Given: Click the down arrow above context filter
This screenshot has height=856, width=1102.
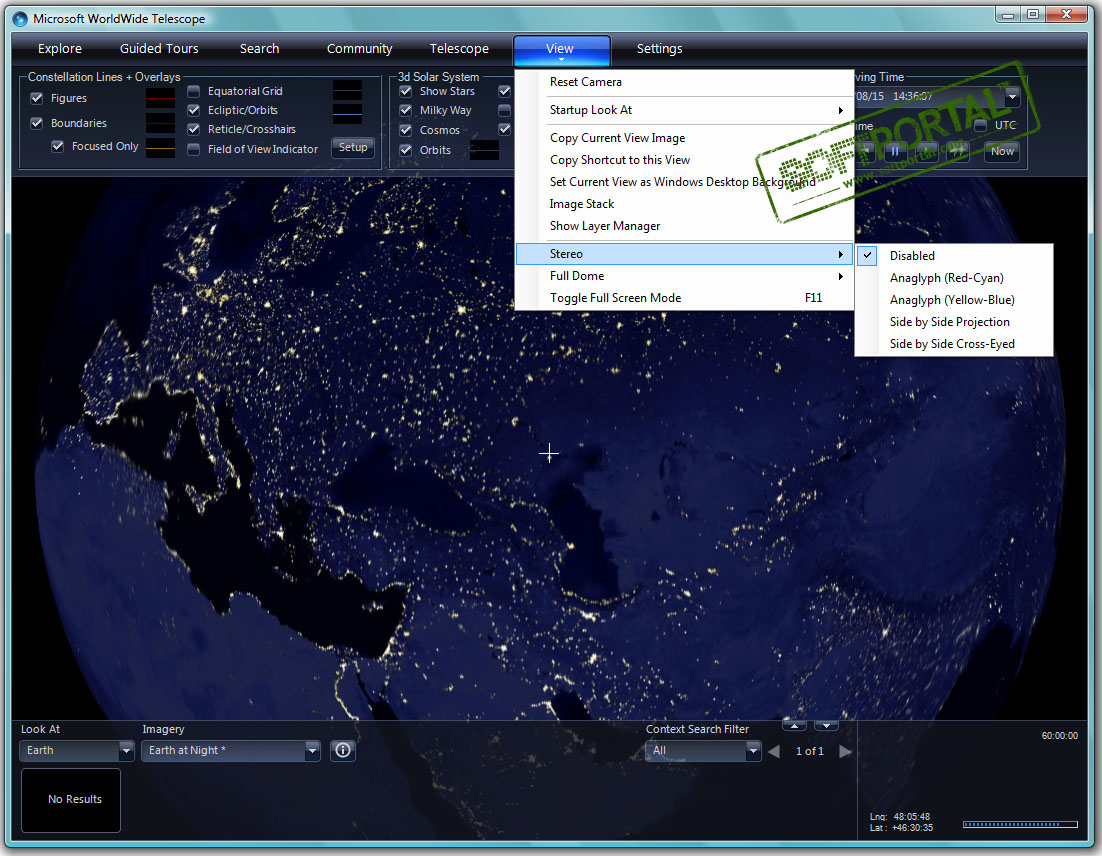Looking at the screenshot, I should [826, 726].
